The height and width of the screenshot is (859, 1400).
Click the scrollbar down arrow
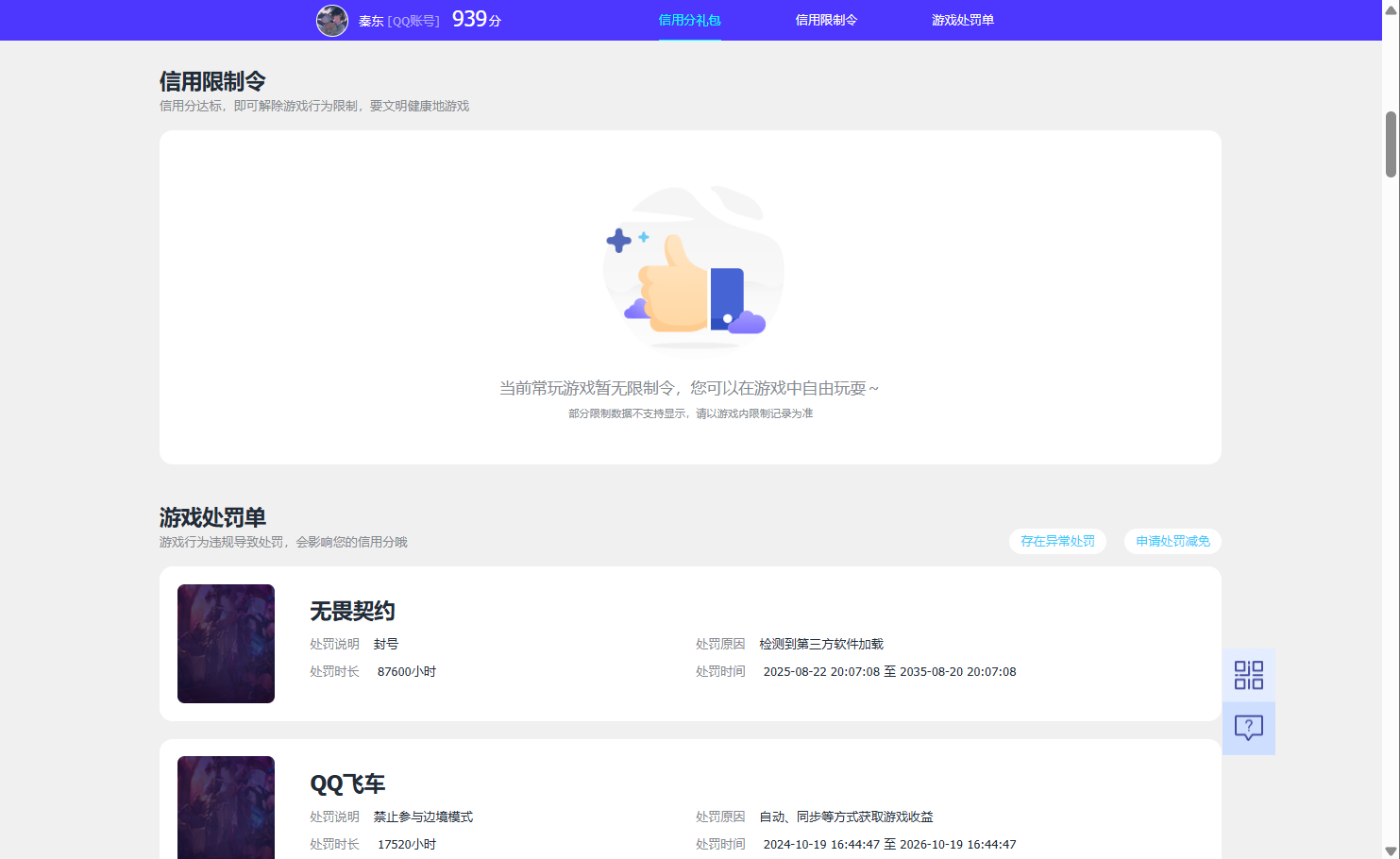pos(1391,851)
